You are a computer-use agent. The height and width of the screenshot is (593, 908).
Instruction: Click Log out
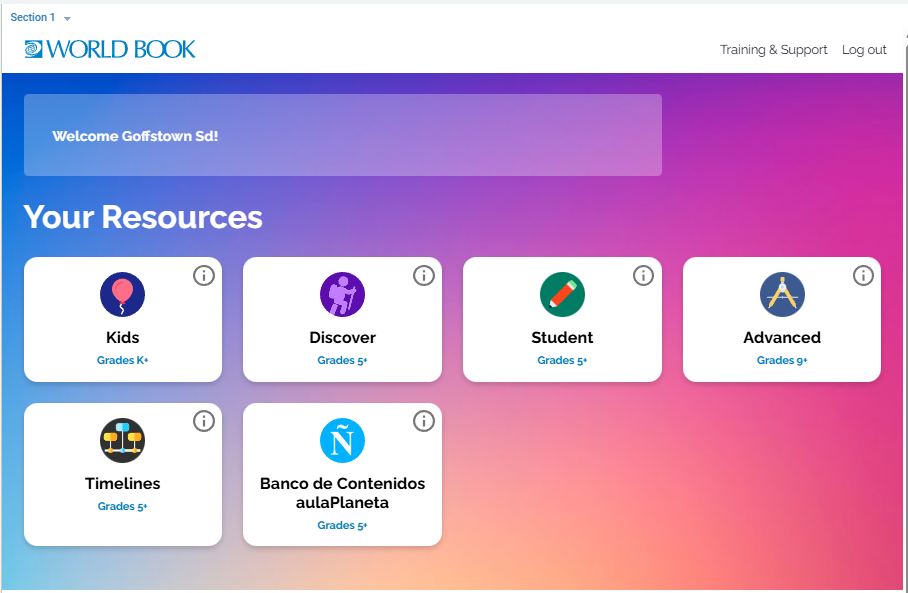(x=864, y=50)
